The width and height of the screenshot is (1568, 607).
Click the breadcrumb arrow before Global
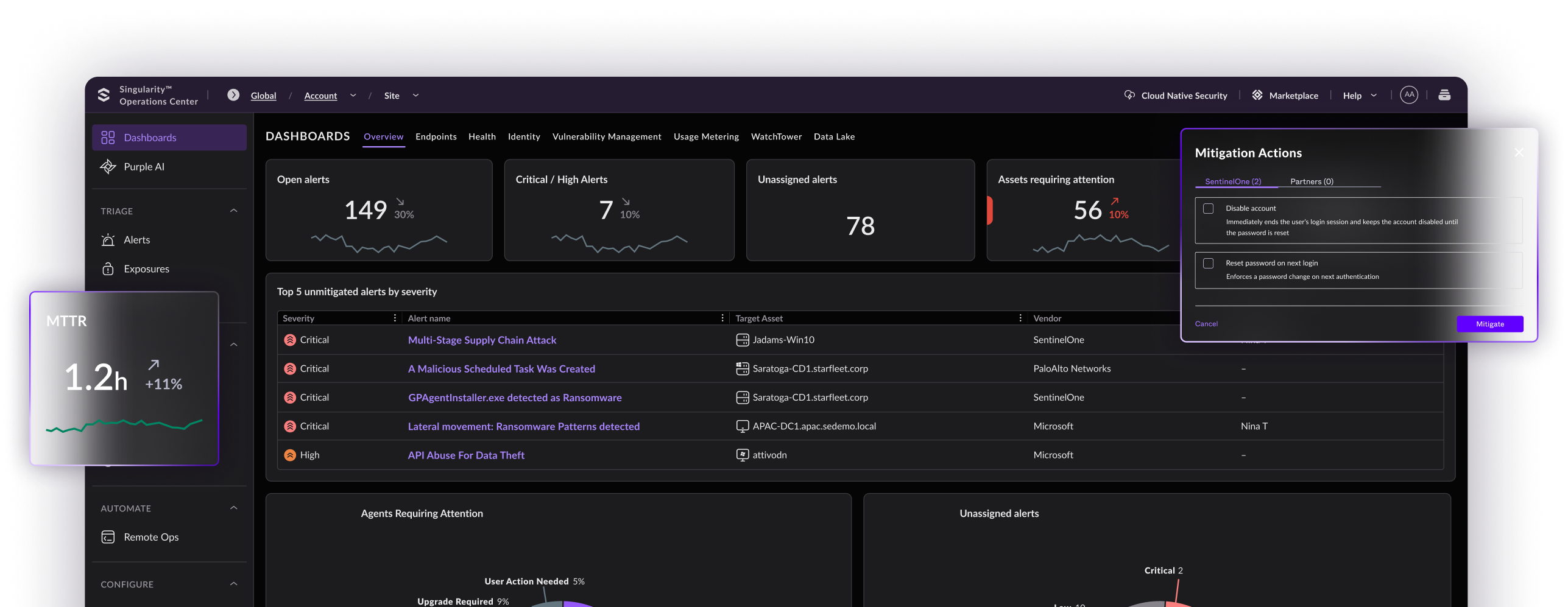click(x=233, y=95)
